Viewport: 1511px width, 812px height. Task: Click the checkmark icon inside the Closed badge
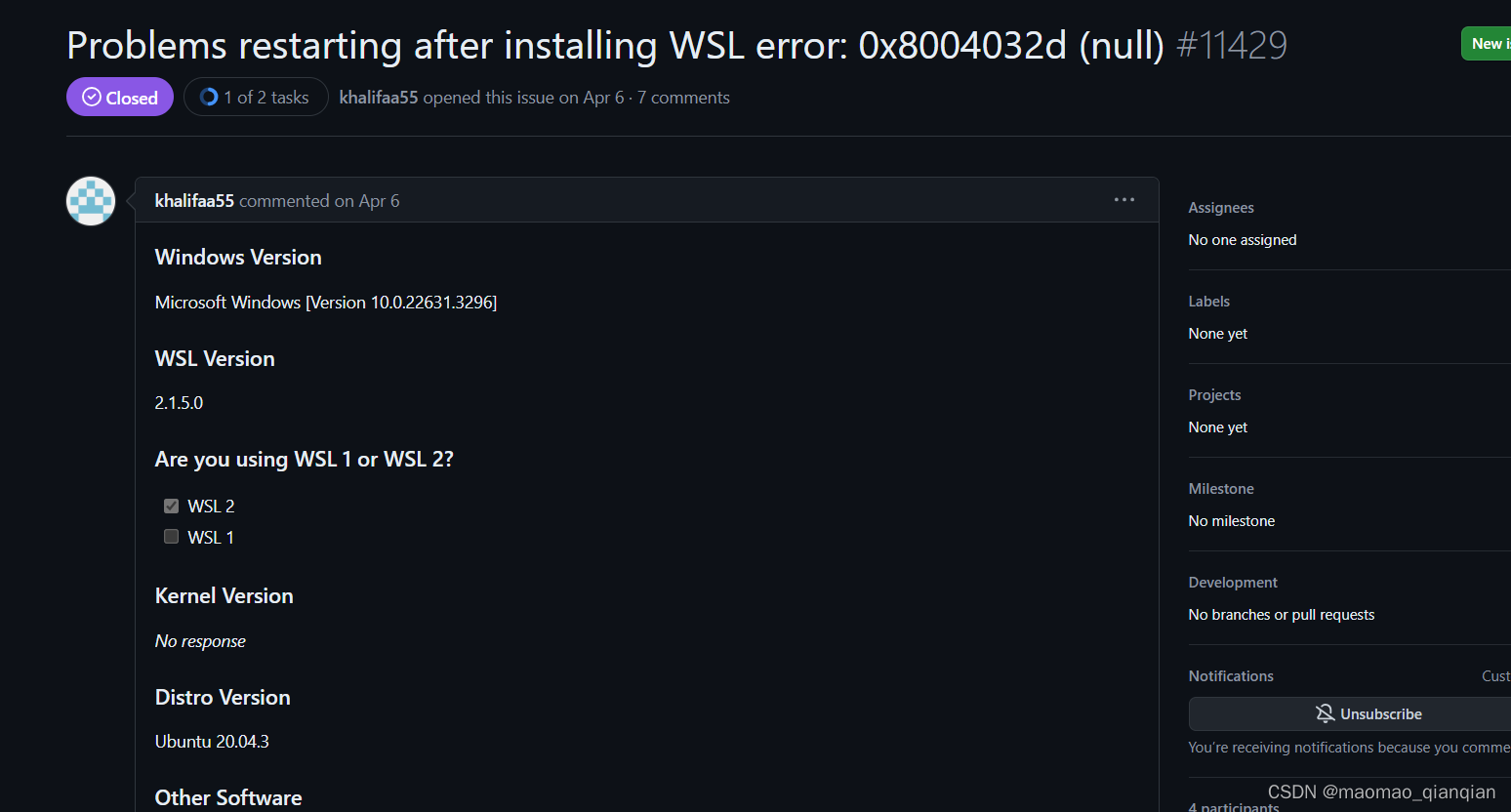click(91, 97)
